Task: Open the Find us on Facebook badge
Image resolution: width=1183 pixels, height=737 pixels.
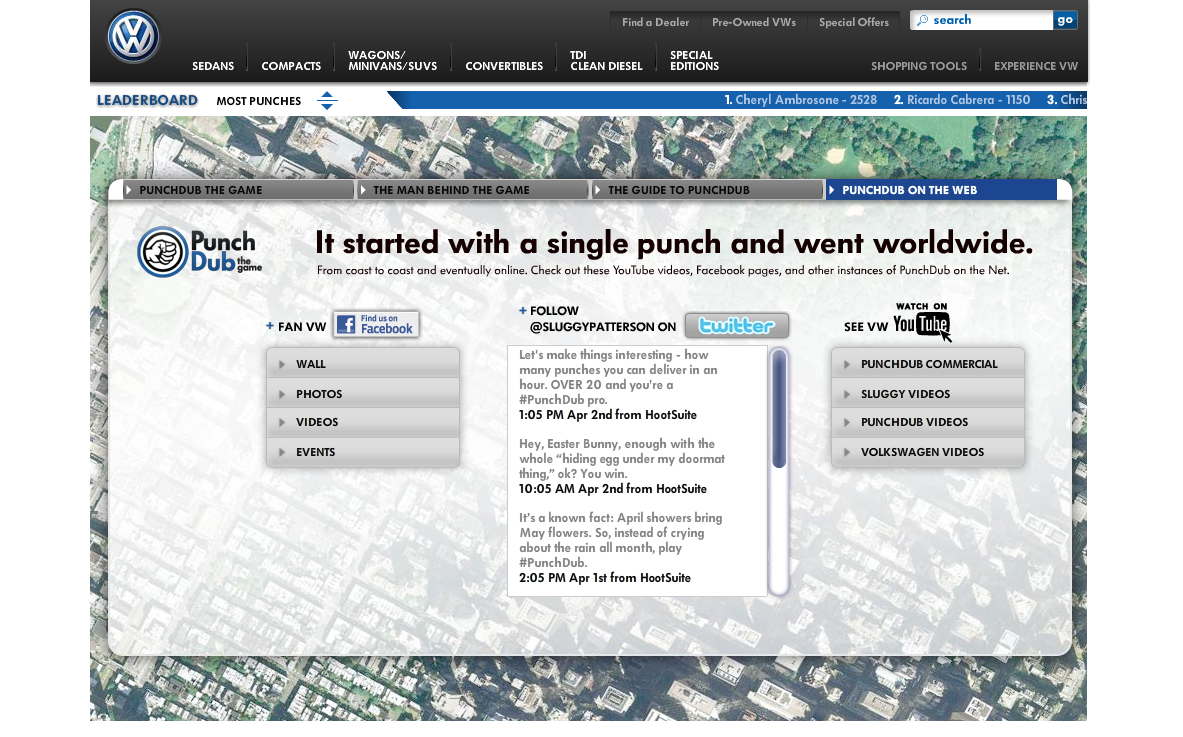Action: (376, 324)
